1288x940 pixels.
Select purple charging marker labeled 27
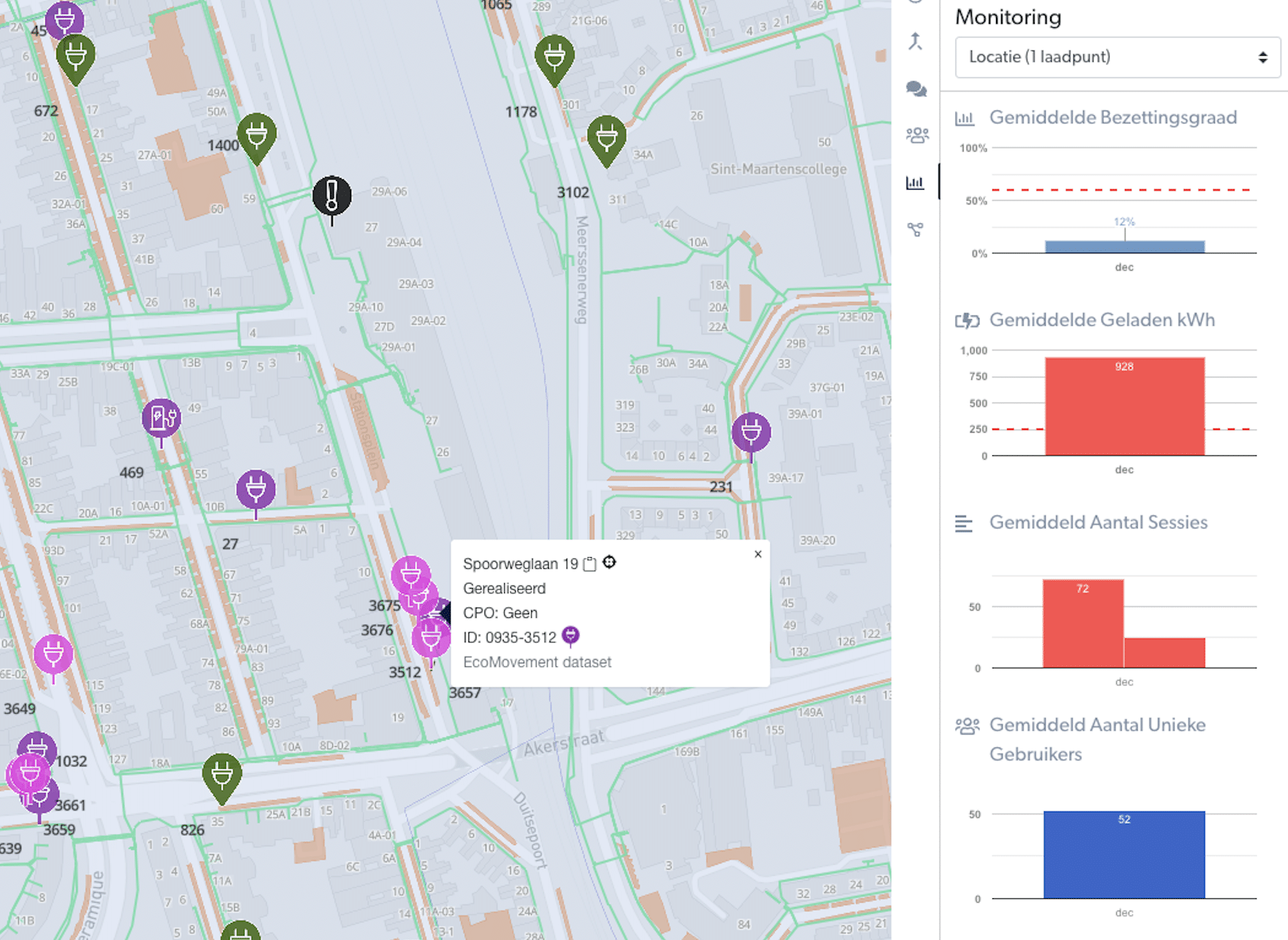(255, 489)
